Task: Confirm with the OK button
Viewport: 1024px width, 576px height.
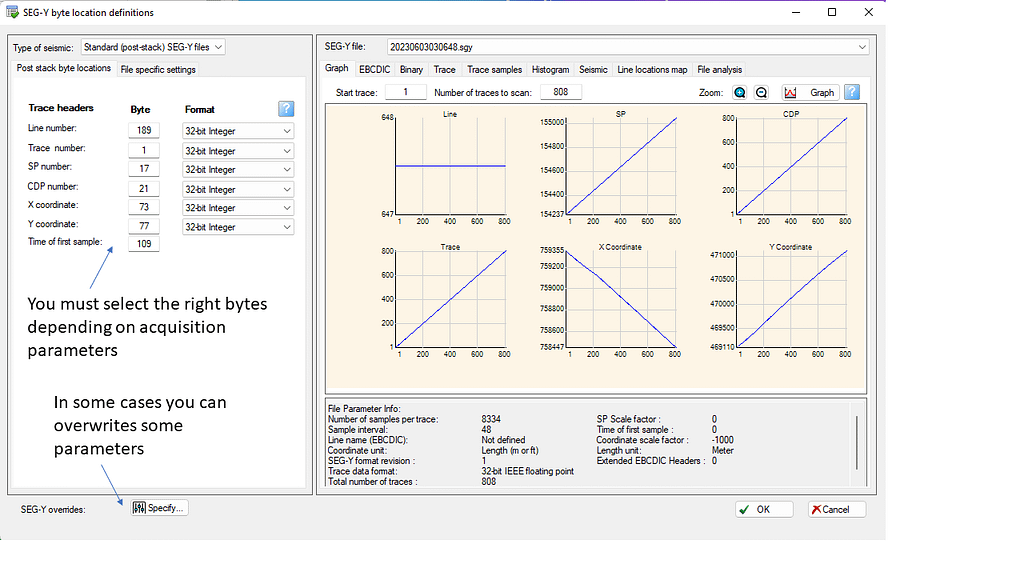Action: pos(765,509)
